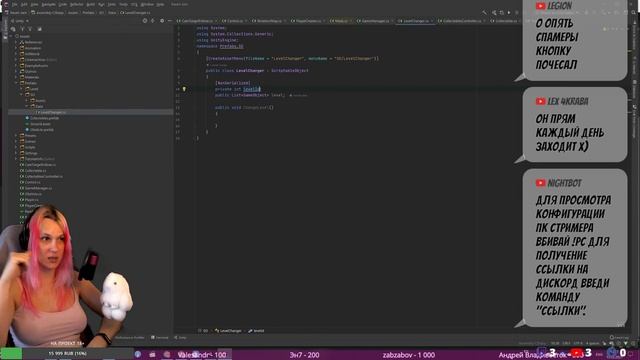640x360 pixels.
Task: Click the first icon in the explorer toolbar
Action: (13, 29)
